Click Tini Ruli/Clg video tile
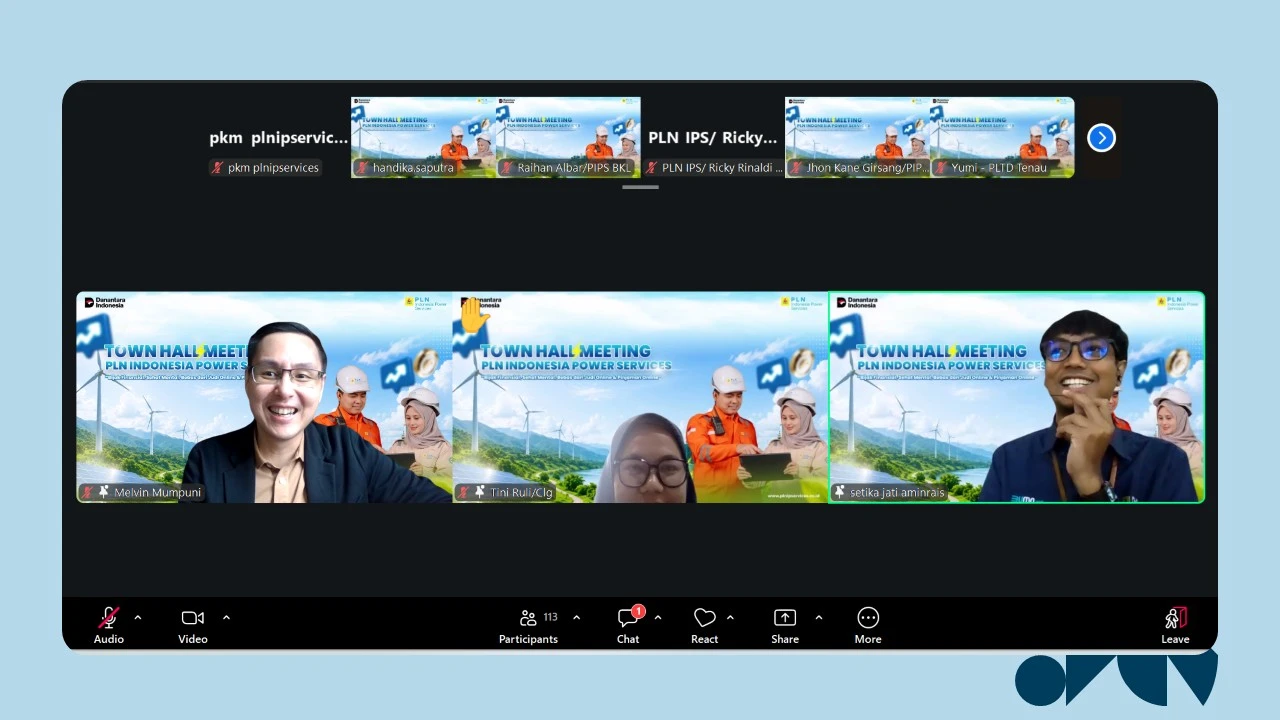Image resolution: width=1280 pixels, height=720 pixels. 640,397
